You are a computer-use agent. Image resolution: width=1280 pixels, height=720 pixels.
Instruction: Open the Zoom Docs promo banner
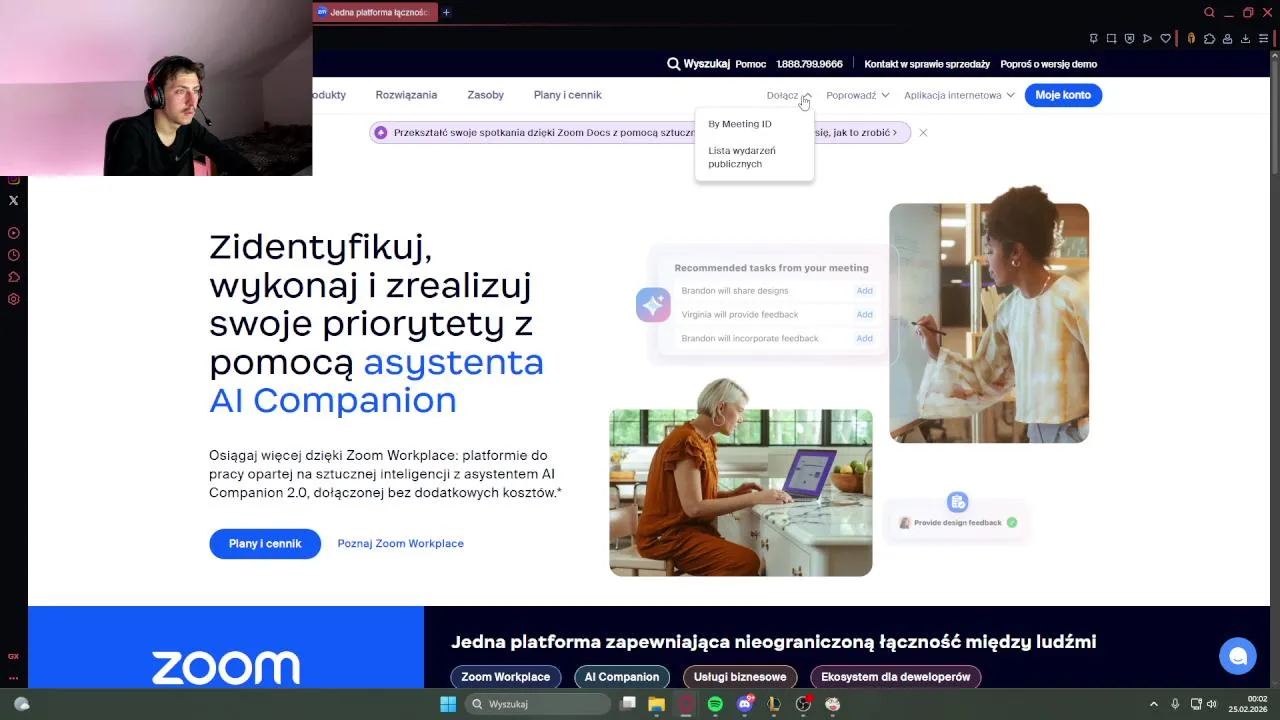click(640, 132)
